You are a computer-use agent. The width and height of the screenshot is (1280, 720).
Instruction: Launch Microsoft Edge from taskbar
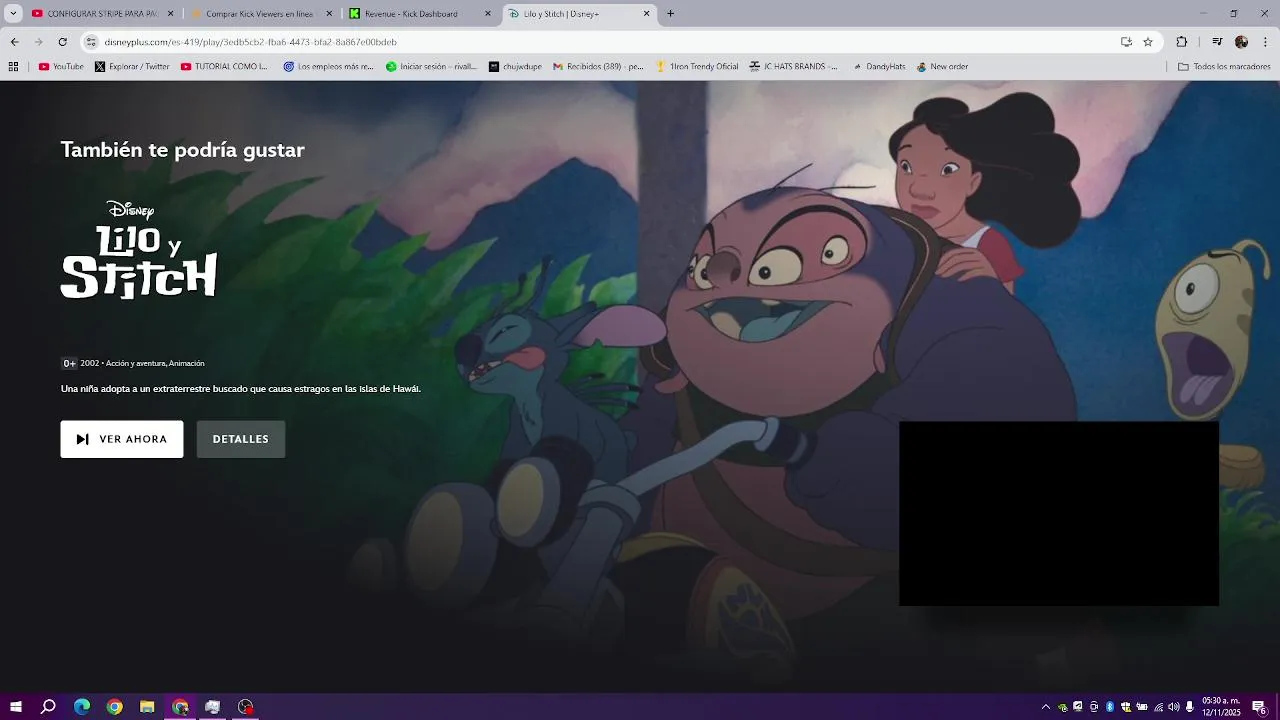click(82, 707)
